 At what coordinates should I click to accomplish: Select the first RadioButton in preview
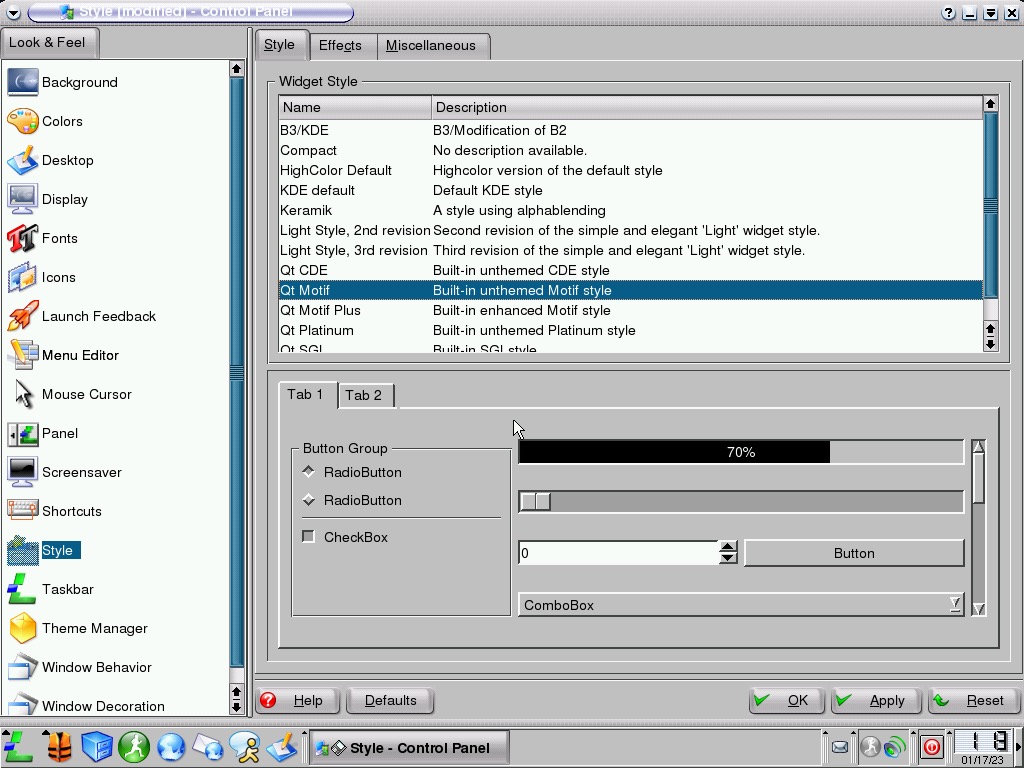pos(309,472)
